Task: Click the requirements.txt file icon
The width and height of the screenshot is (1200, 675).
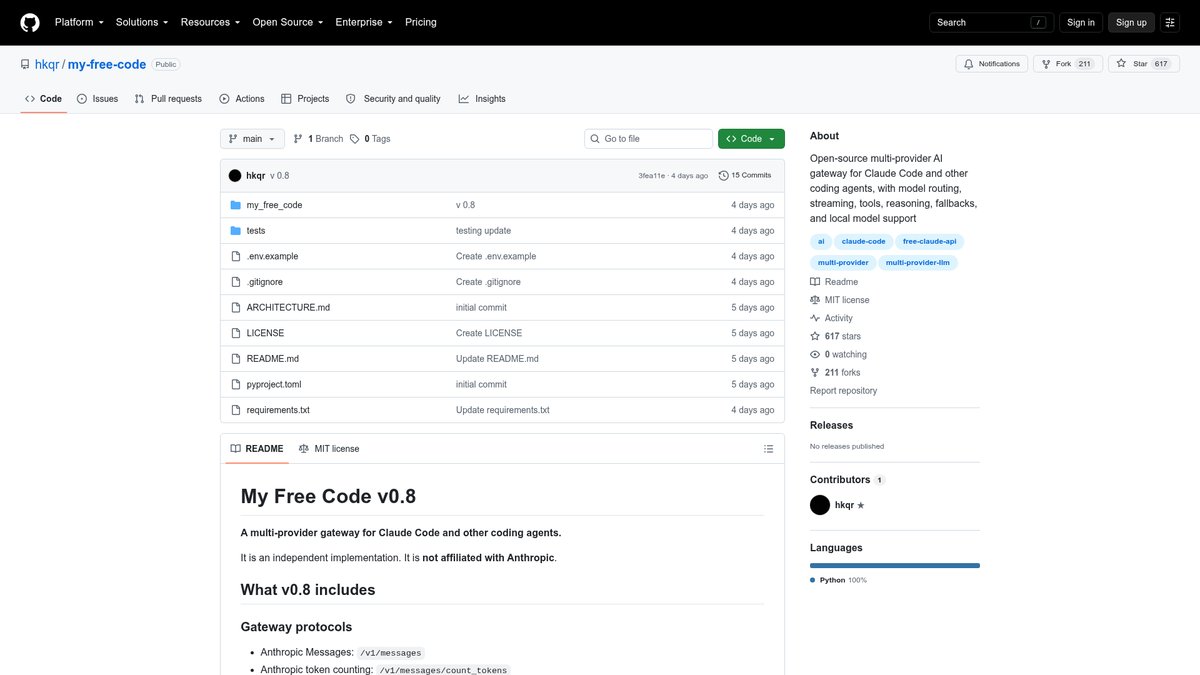Action: [235, 410]
